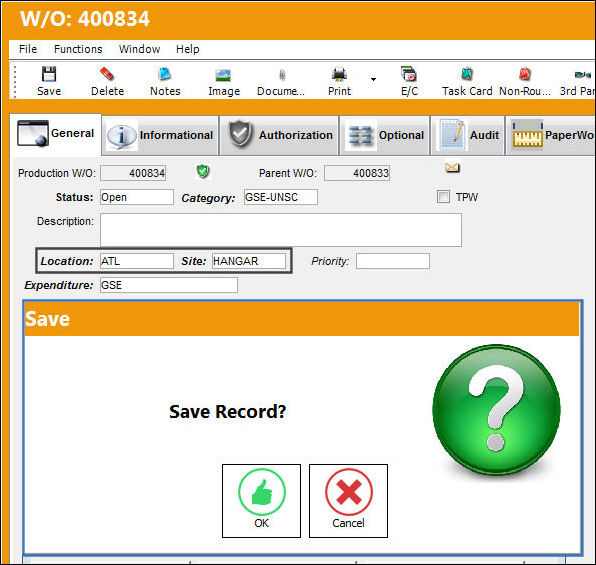Switch to the Informational tab
The height and width of the screenshot is (565, 596).
tap(160, 135)
